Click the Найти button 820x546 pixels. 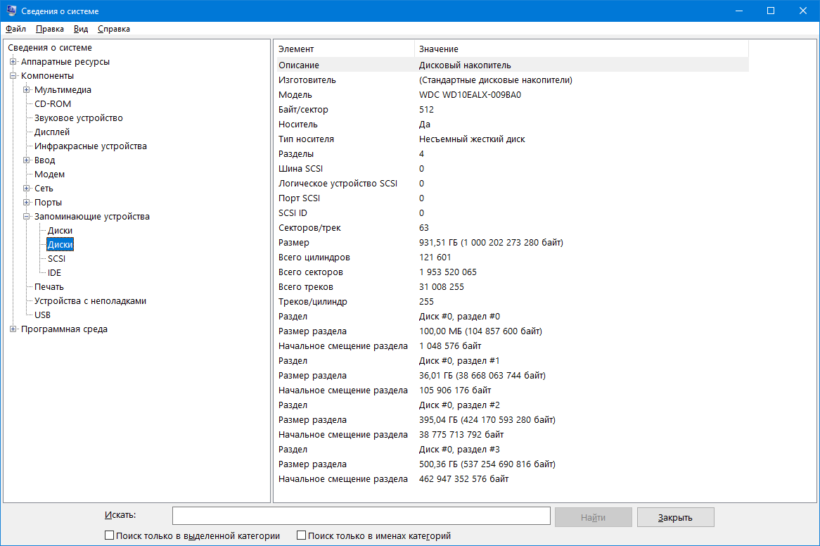[x=592, y=517]
